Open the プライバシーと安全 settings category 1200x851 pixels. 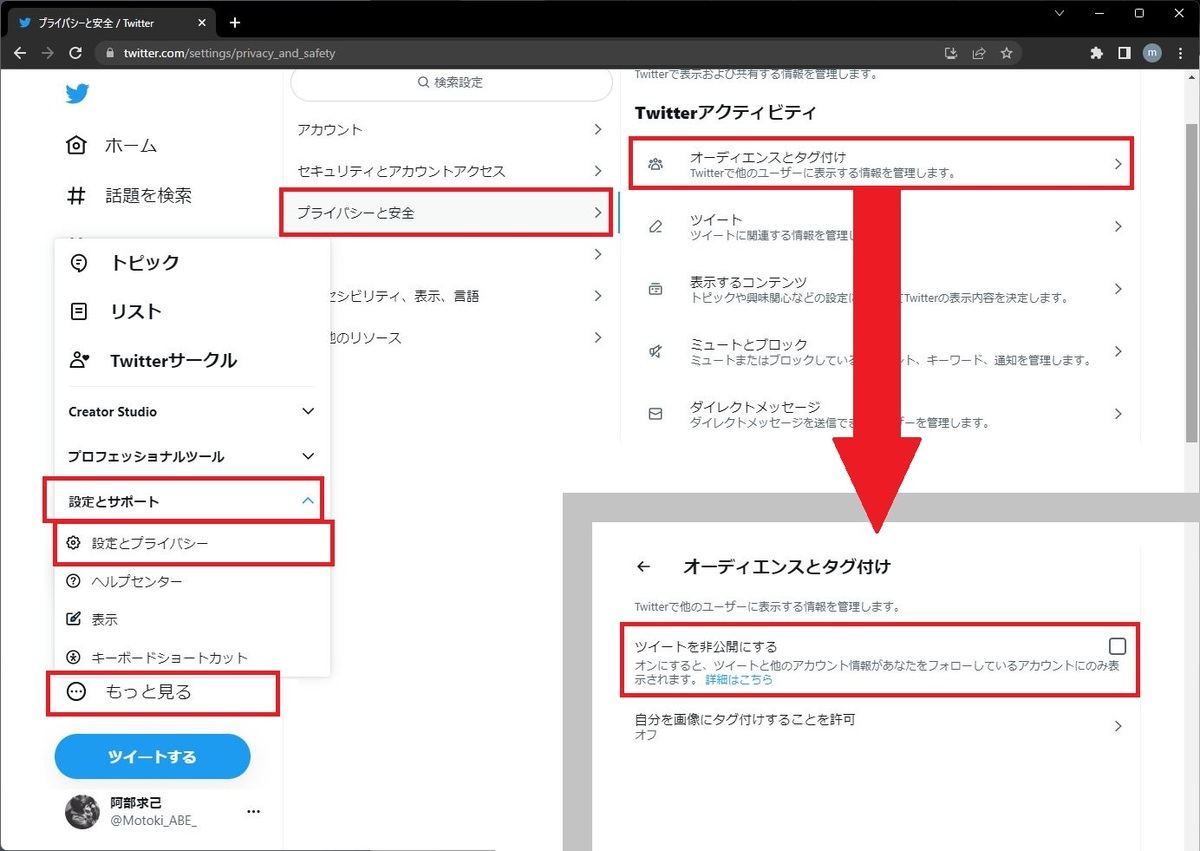click(445, 213)
